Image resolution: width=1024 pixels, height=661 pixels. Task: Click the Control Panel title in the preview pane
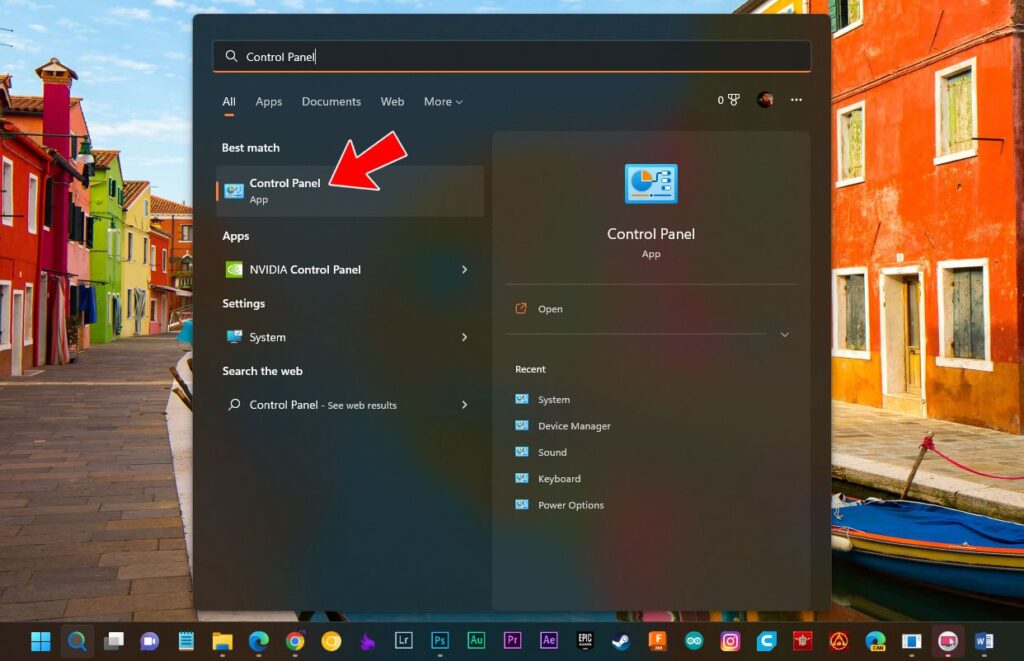click(651, 234)
